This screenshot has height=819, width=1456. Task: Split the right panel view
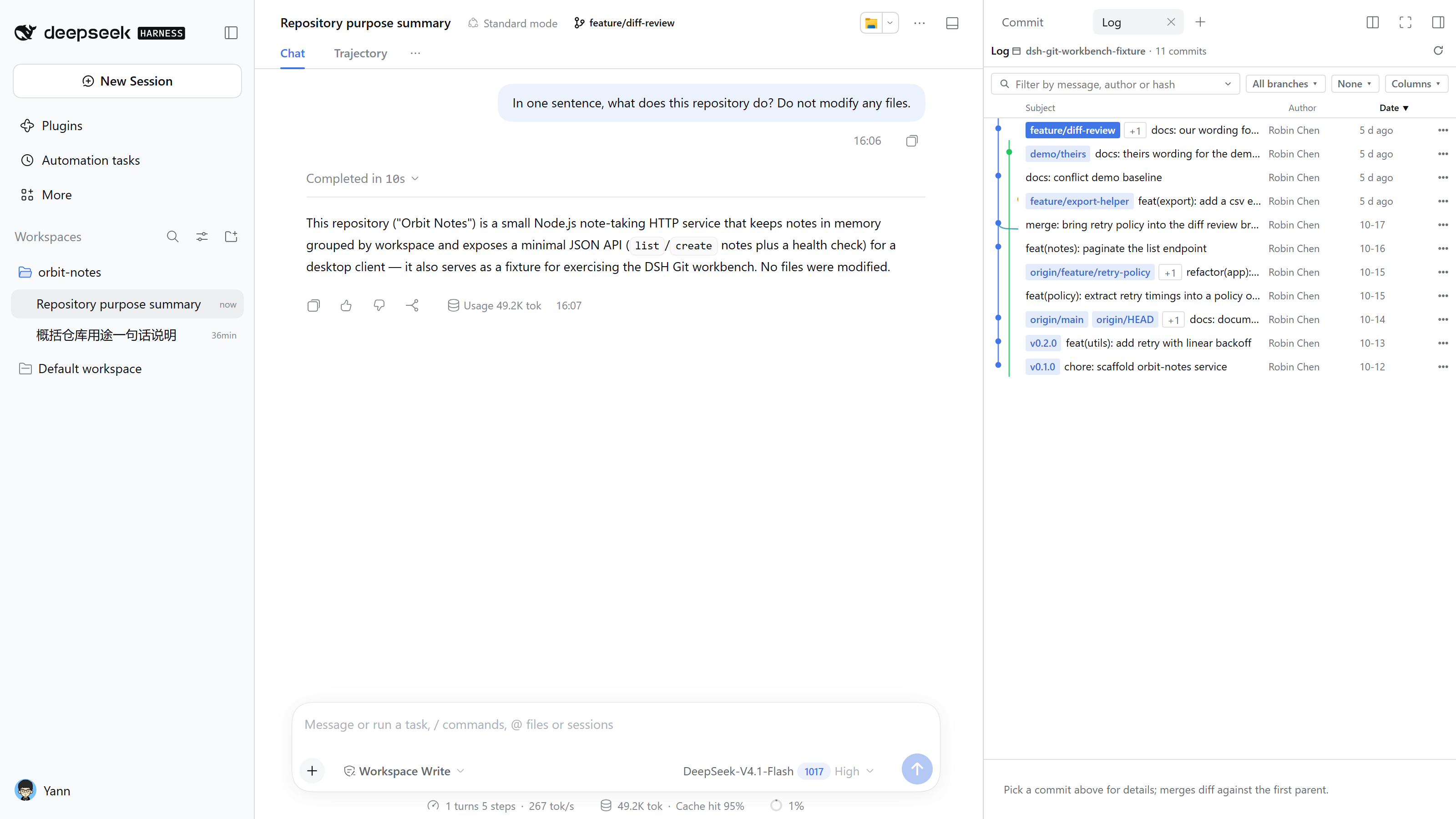(1372, 22)
